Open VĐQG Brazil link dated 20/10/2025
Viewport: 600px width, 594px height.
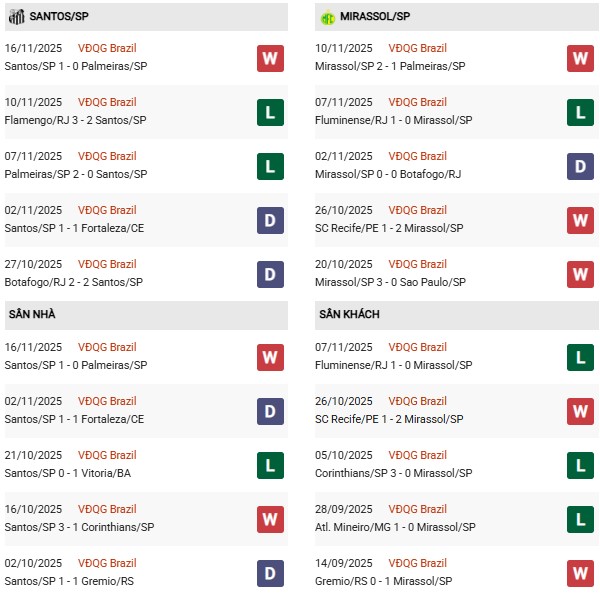(418, 264)
